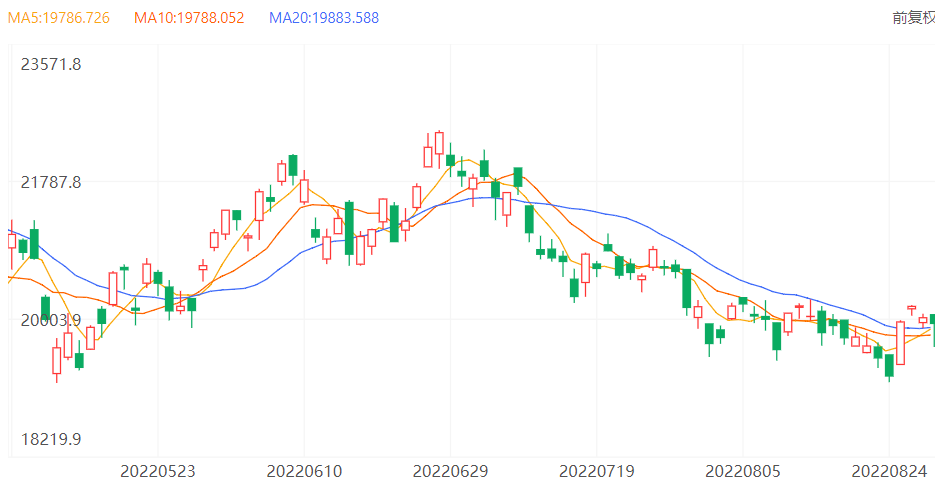Select the blue MA20 legend label
The image size is (935, 487).
click(324, 18)
